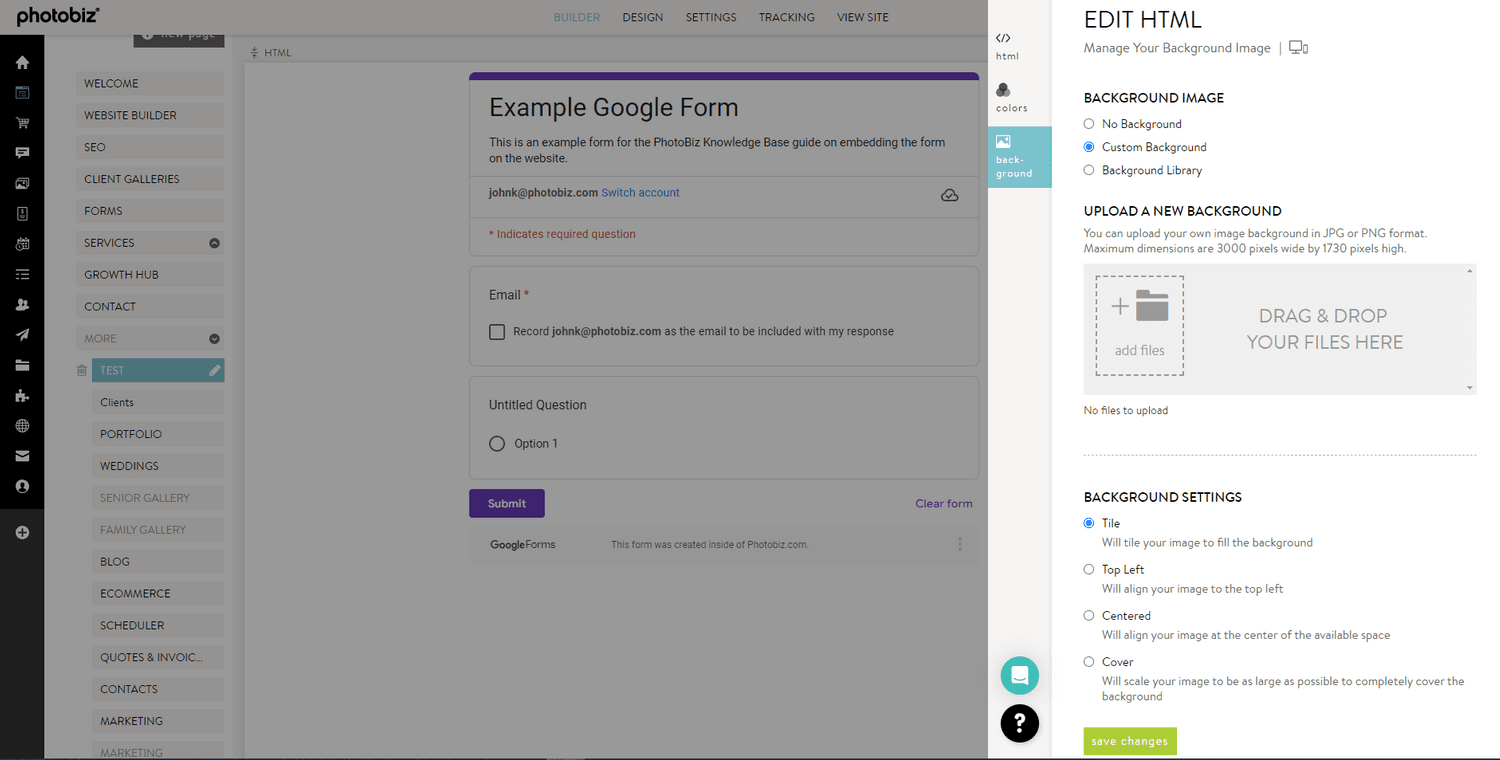The width and height of the screenshot is (1500, 760).
Task: Select the calendar scheduler icon in sidebar
Action: click(x=21, y=243)
